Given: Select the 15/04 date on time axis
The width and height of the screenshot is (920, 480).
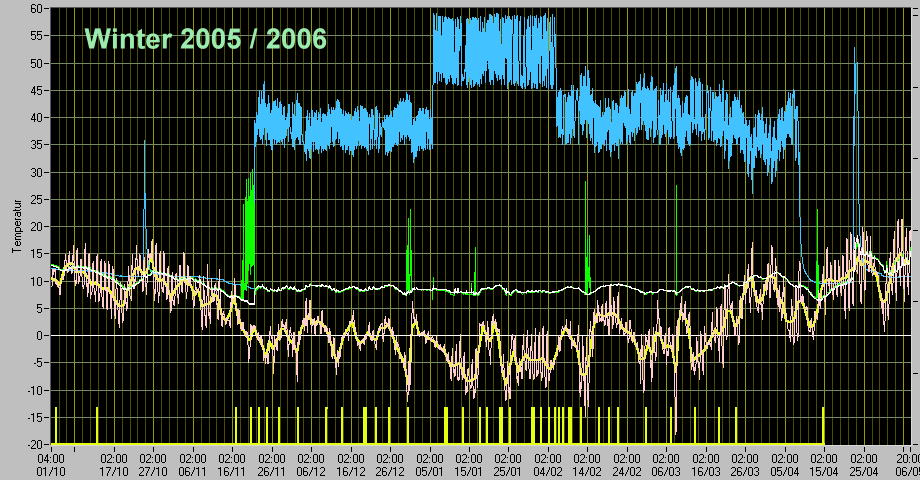Looking at the screenshot, I should click(824, 470).
